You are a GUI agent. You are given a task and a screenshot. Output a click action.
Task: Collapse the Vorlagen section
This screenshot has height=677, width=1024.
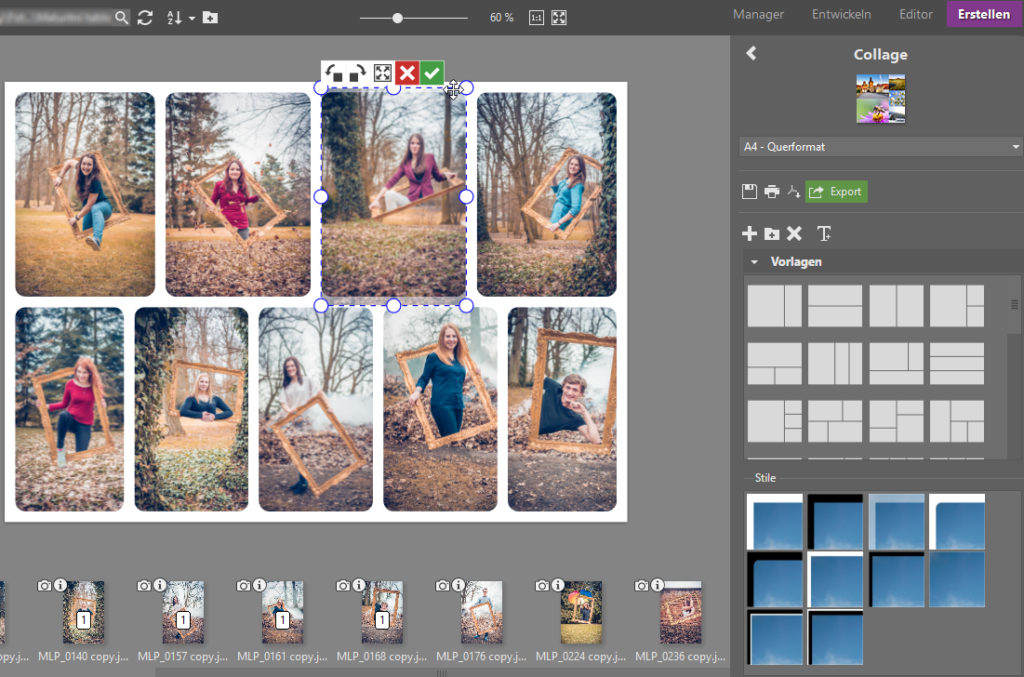[x=754, y=262]
